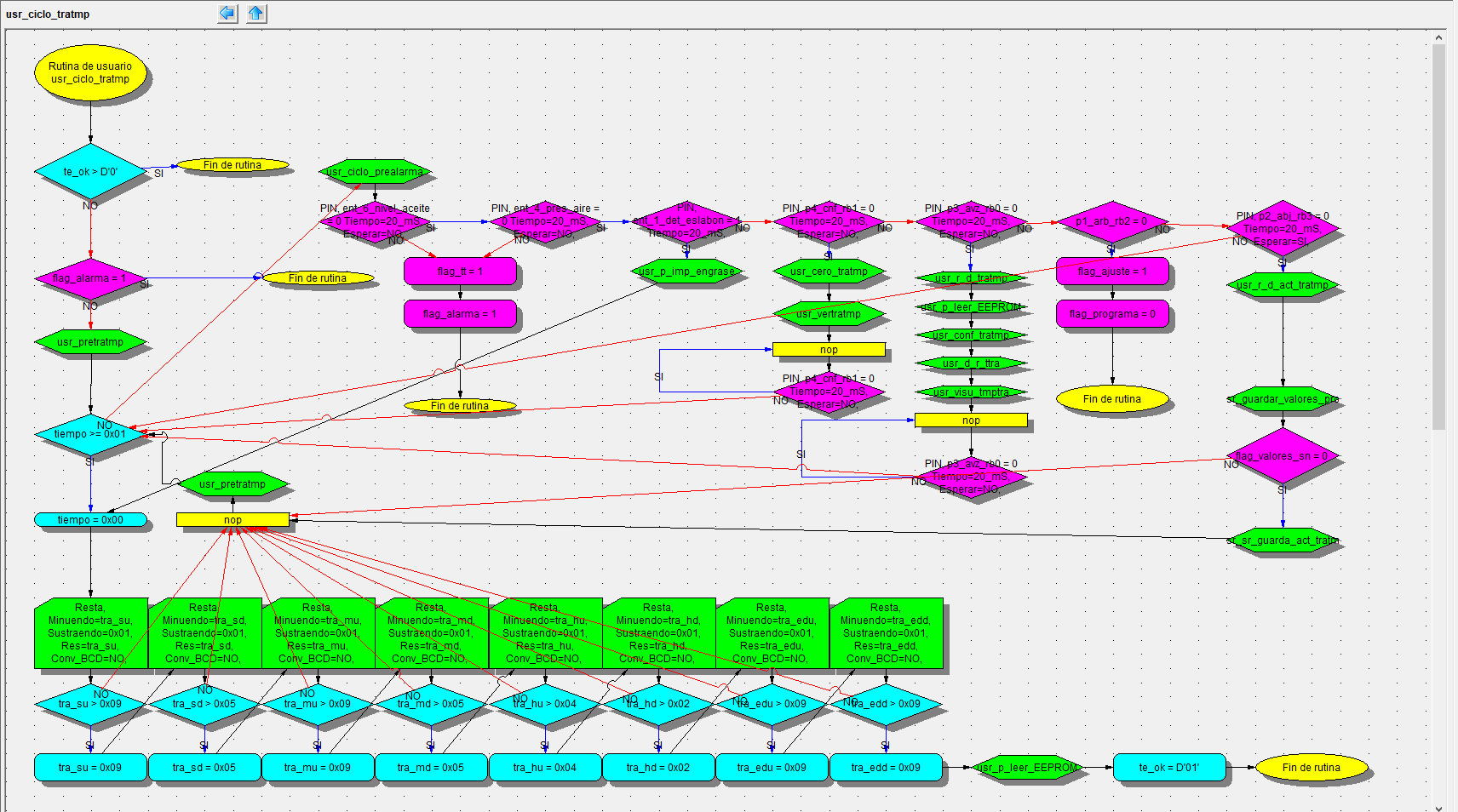The height and width of the screenshot is (812, 1458).
Task: Select the te_ok > D'0' decision diamond
Action: (x=90, y=172)
